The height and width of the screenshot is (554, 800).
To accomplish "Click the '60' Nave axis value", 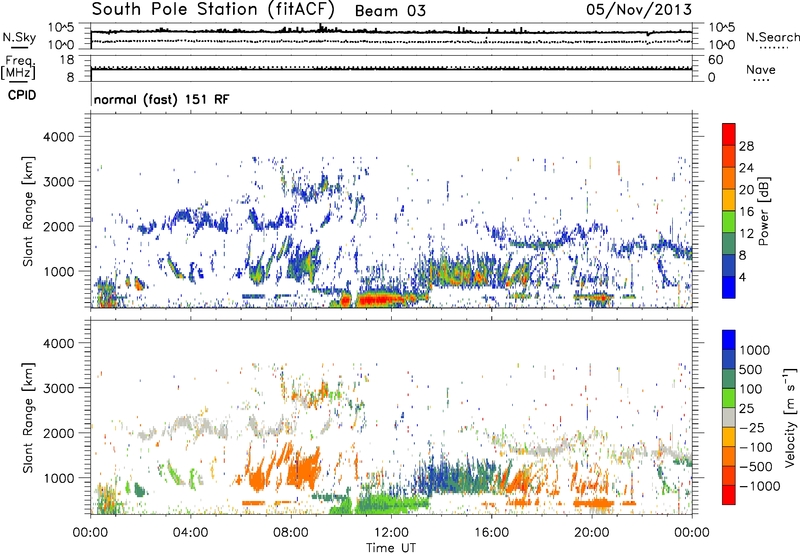I will coord(715,60).
